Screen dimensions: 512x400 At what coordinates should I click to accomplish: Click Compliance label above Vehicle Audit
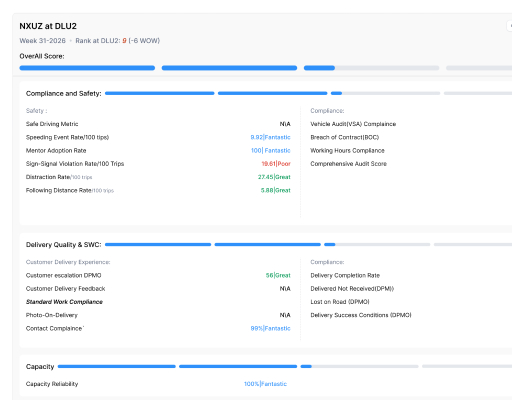[327, 111]
